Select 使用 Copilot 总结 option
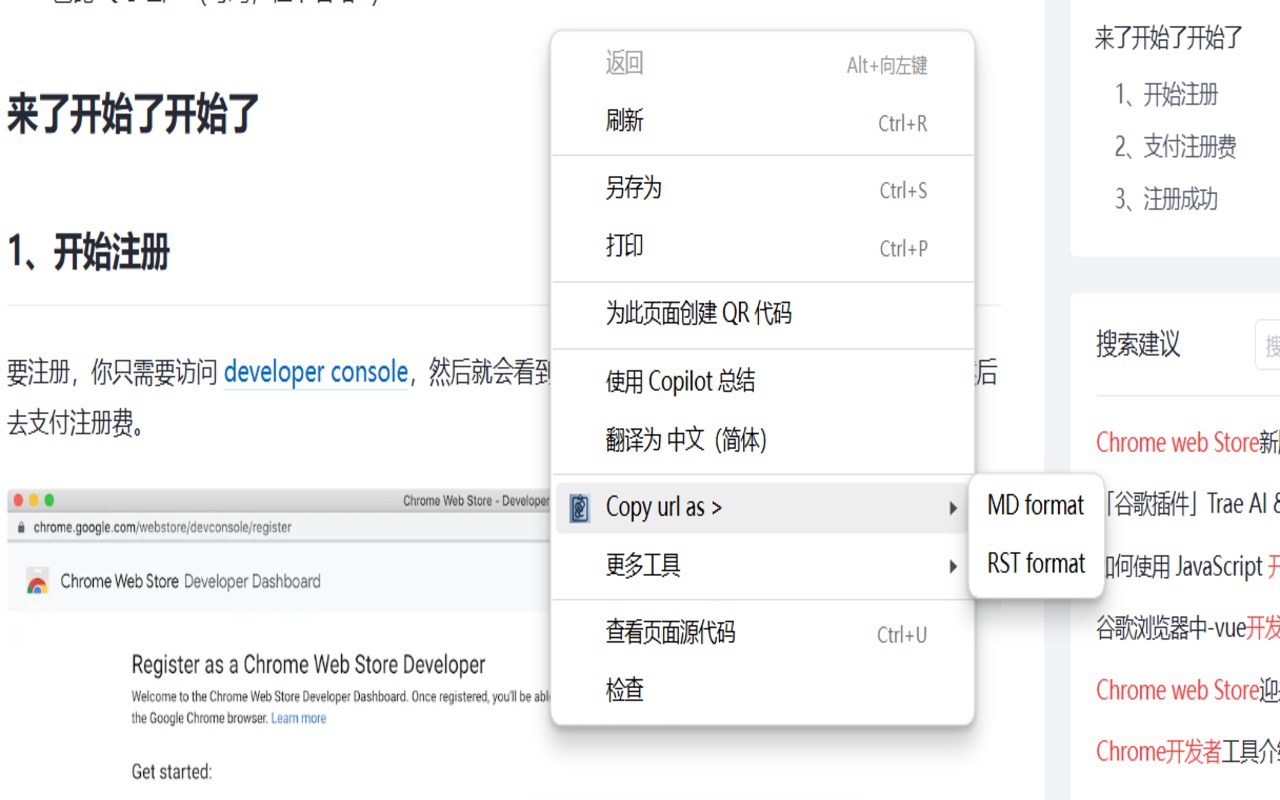The image size is (1280, 800). coord(763,381)
